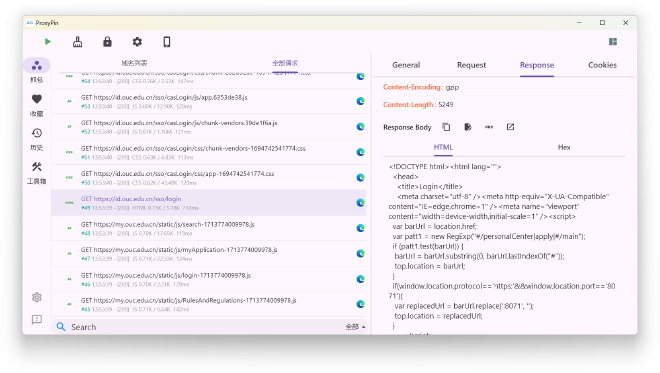Viewport: 660px width, 373px height.
Task: Click Edge icon on RulesAndRegulations row
Action: coord(360,304)
